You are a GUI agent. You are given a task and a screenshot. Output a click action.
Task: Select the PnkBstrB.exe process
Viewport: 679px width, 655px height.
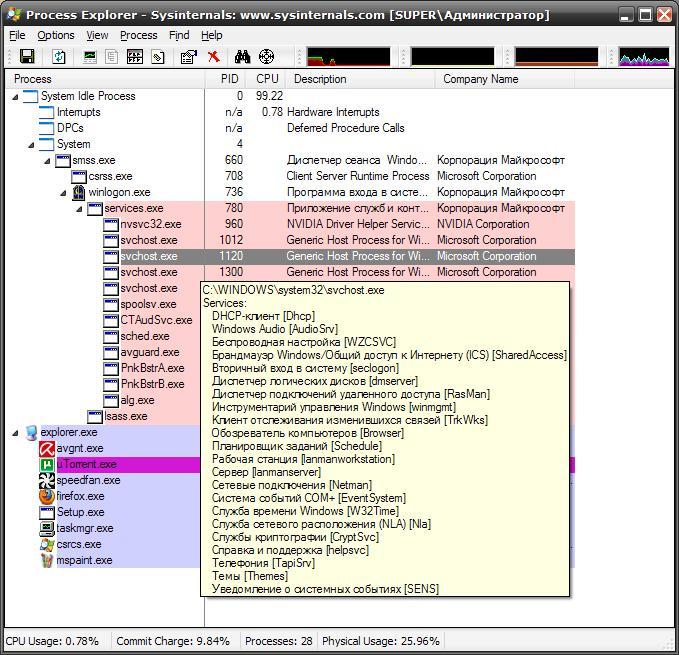click(152, 384)
